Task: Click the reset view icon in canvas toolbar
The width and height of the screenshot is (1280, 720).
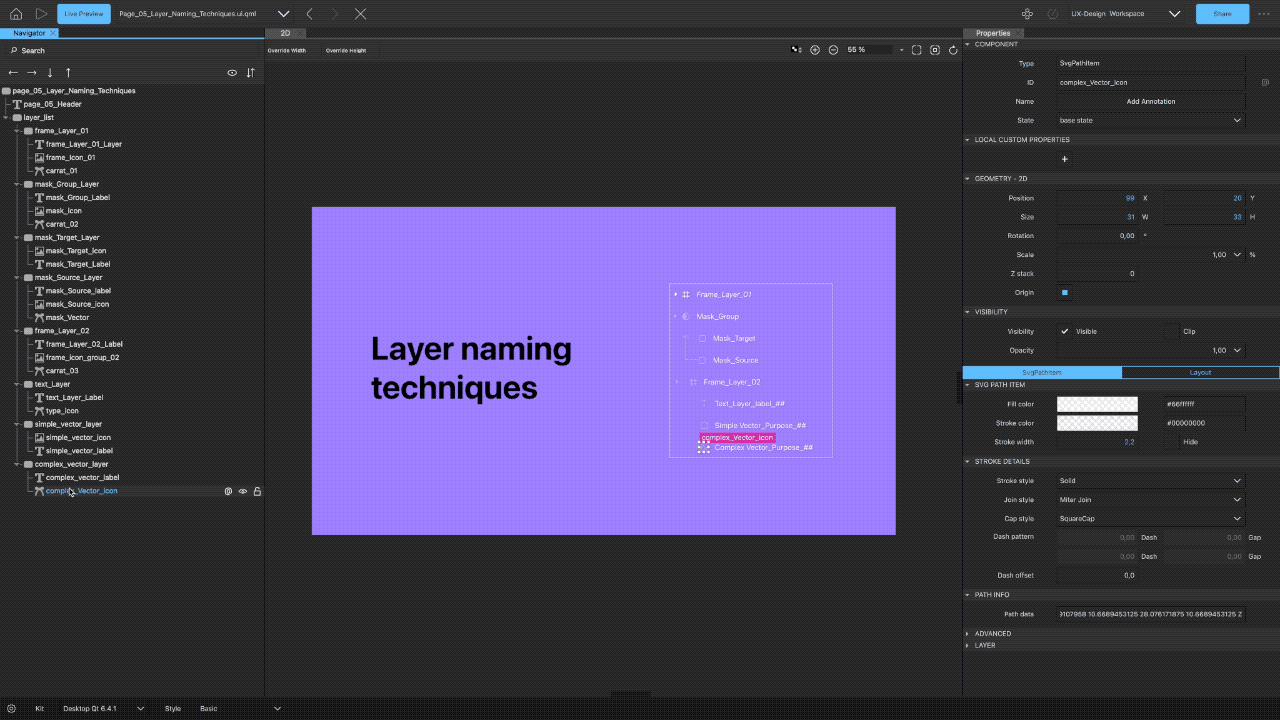Action: tap(952, 50)
